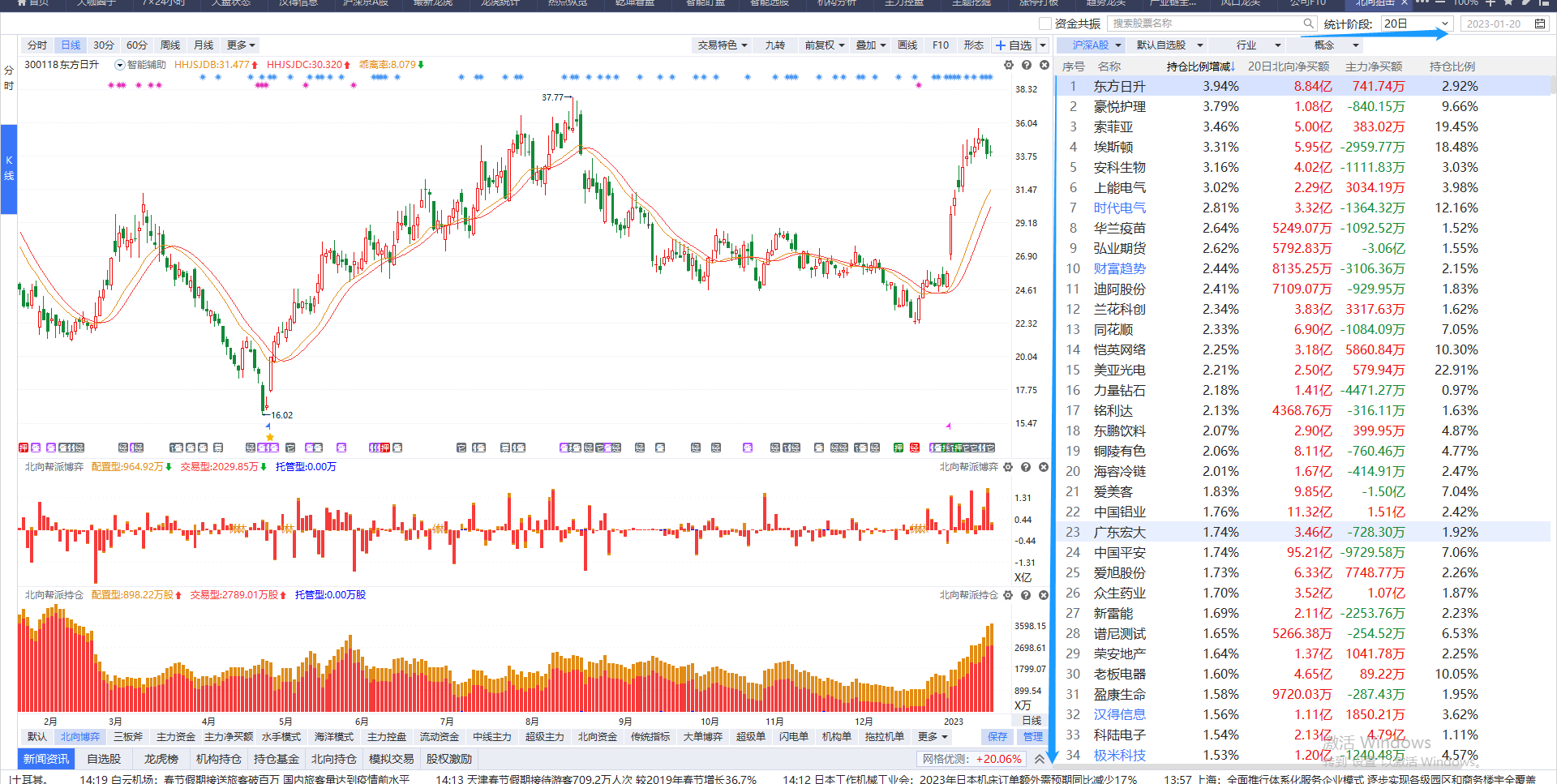Select the K线 vertical side tab
The width and height of the screenshot is (1557, 784).
pyautogui.click(x=9, y=168)
